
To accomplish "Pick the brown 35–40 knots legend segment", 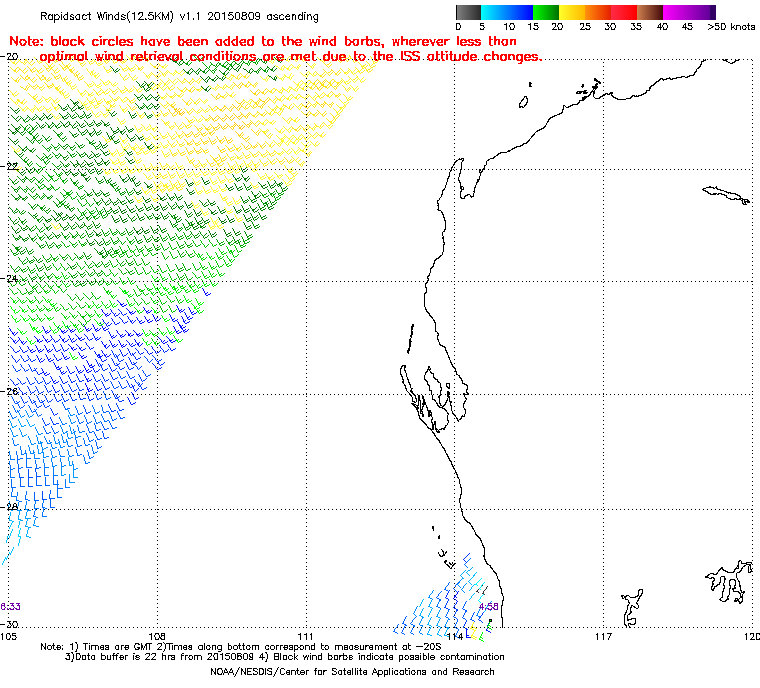I will coord(650,12).
